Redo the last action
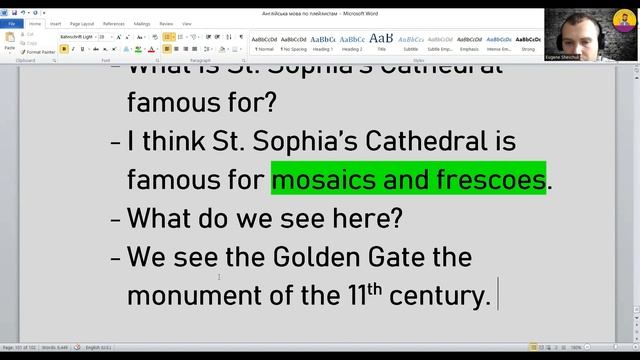This screenshot has width=640, height=360. click(x=35, y=13)
